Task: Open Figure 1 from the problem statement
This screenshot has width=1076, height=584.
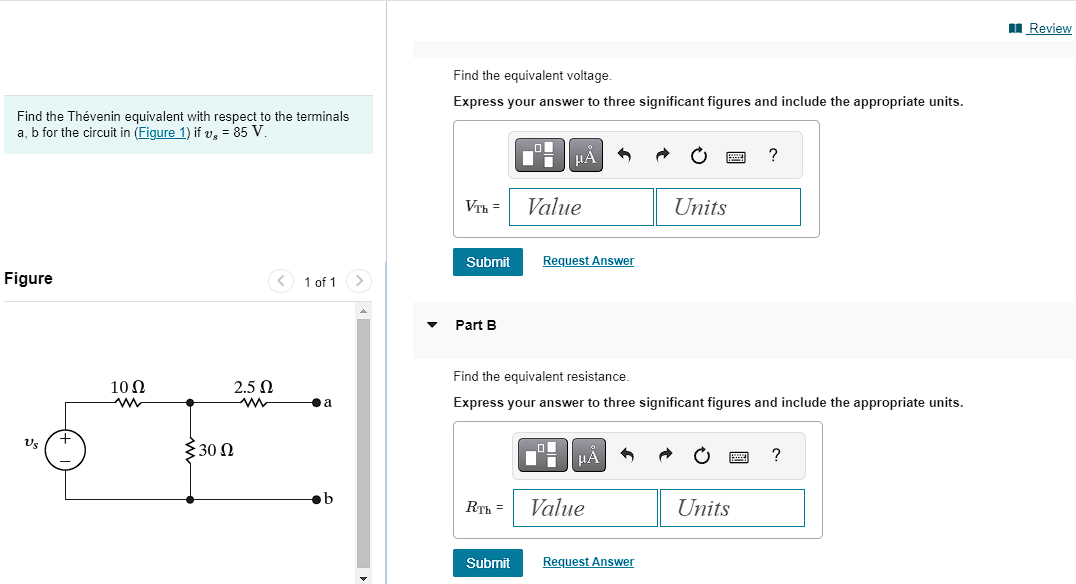Action: coord(162,131)
